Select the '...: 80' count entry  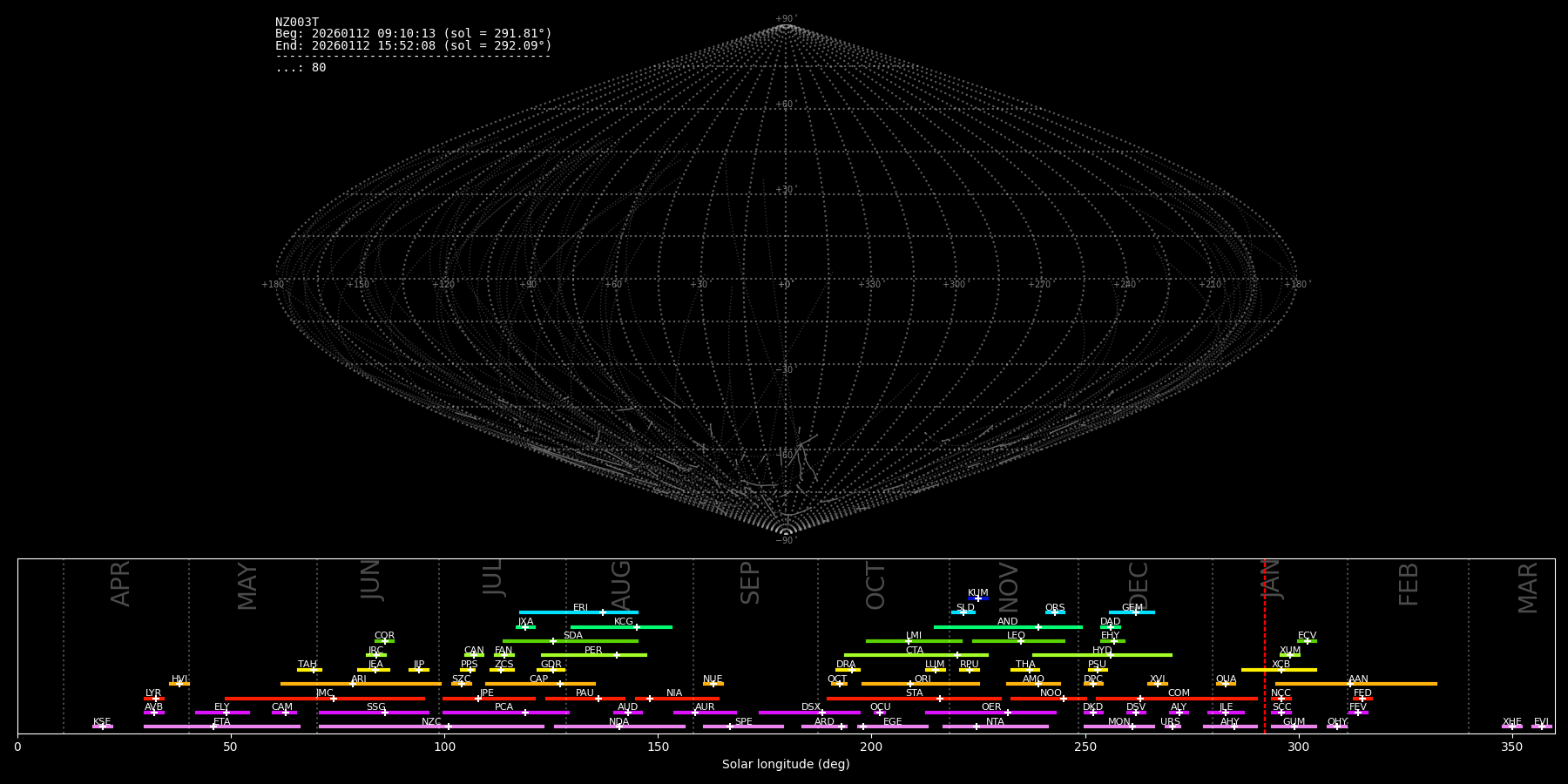tap(301, 68)
